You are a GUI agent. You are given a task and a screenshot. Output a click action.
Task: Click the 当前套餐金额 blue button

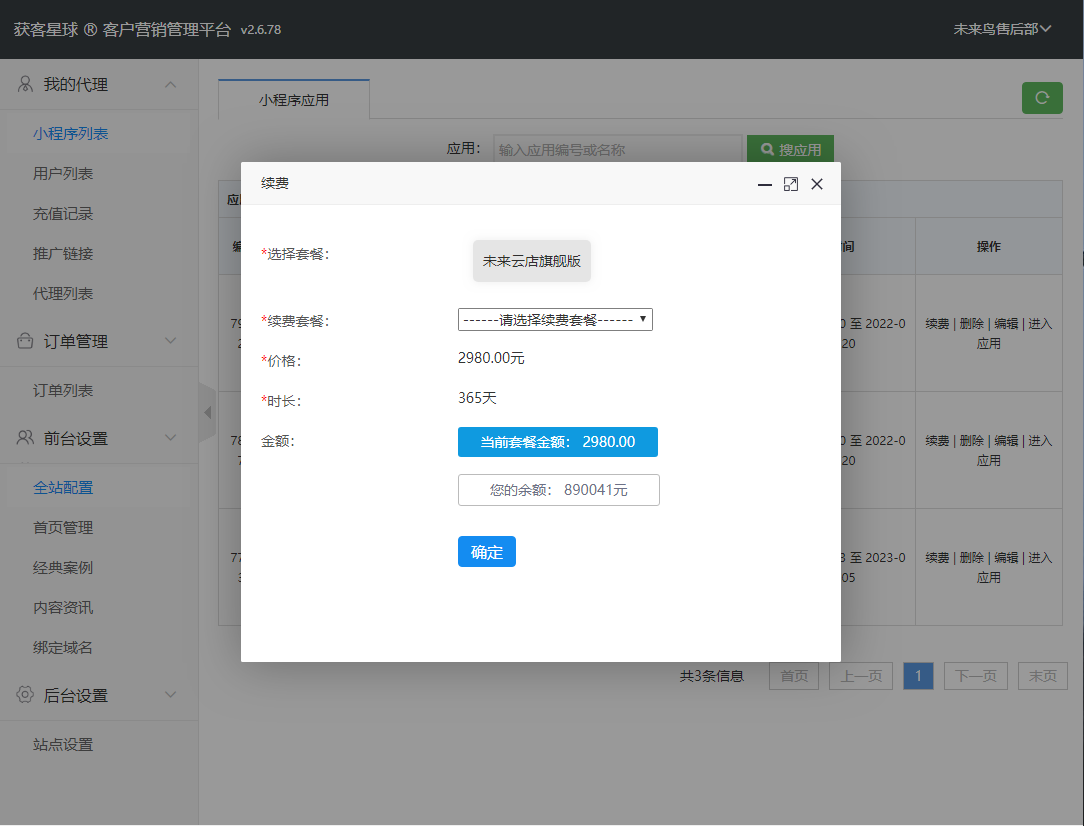[x=557, y=442]
